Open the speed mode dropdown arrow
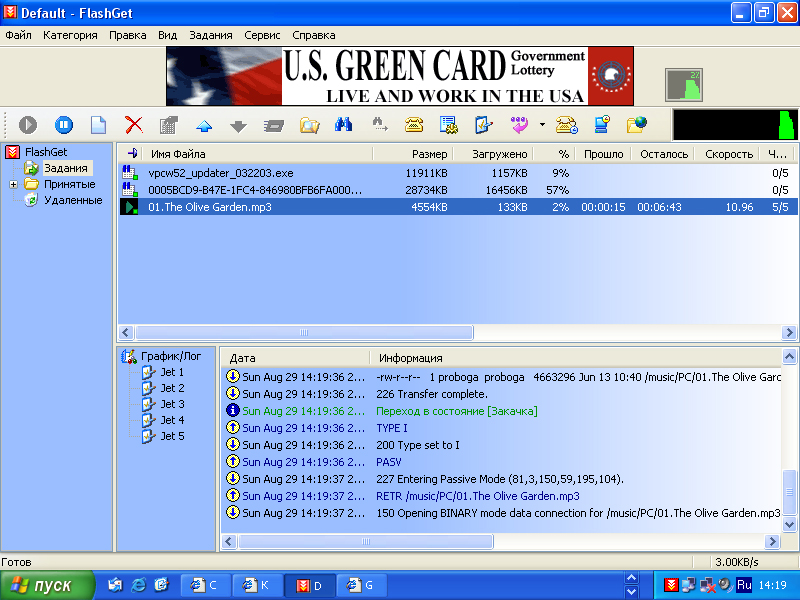Viewport: 800px width, 600px height. point(542,124)
